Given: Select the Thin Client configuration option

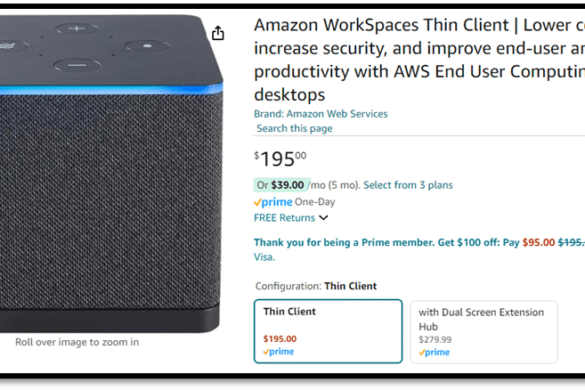Looking at the screenshot, I should [328, 331].
